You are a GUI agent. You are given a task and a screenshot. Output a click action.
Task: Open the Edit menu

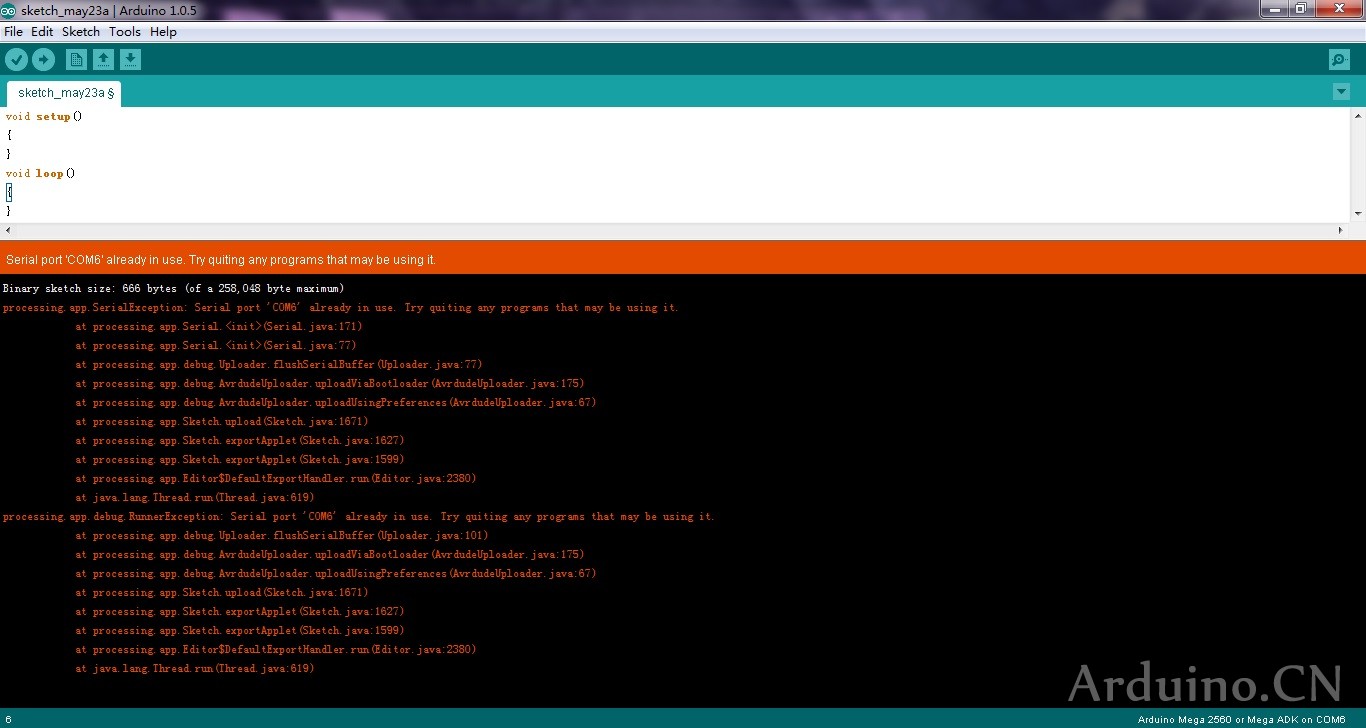point(42,32)
